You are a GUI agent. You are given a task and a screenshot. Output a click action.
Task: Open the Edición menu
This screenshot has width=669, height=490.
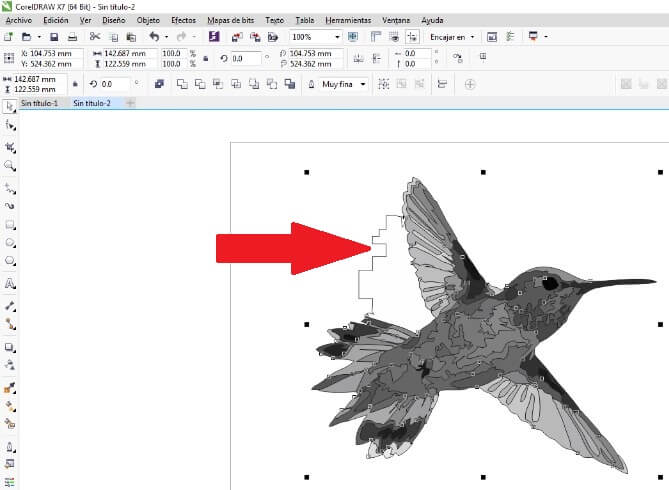click(56, 20)
